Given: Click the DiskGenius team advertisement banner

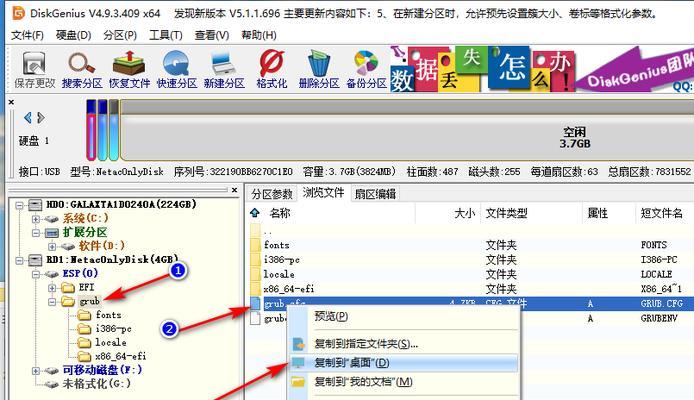Looking at the screenshot, I should (x=542, y=69).
